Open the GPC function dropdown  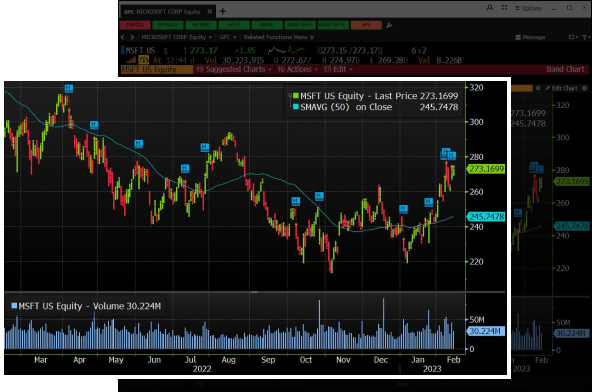coord(228,37)
